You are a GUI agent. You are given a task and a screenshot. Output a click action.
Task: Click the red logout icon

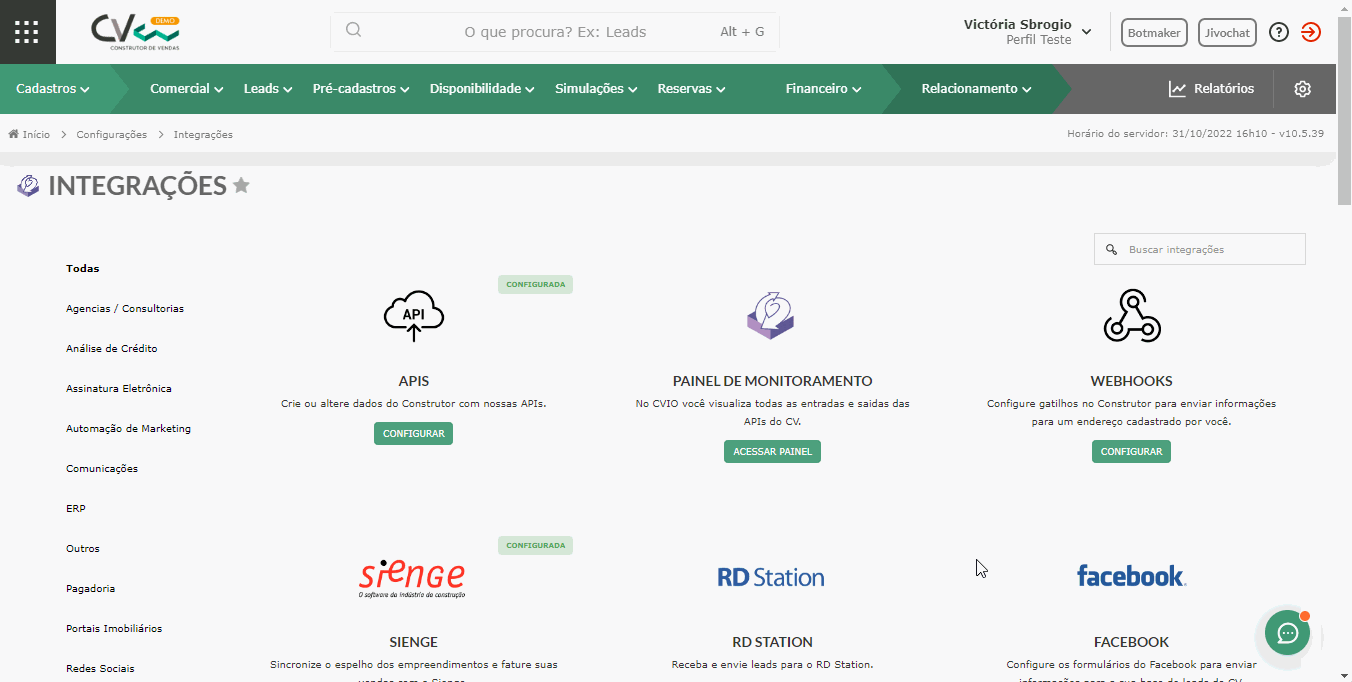pos(1311,32)
